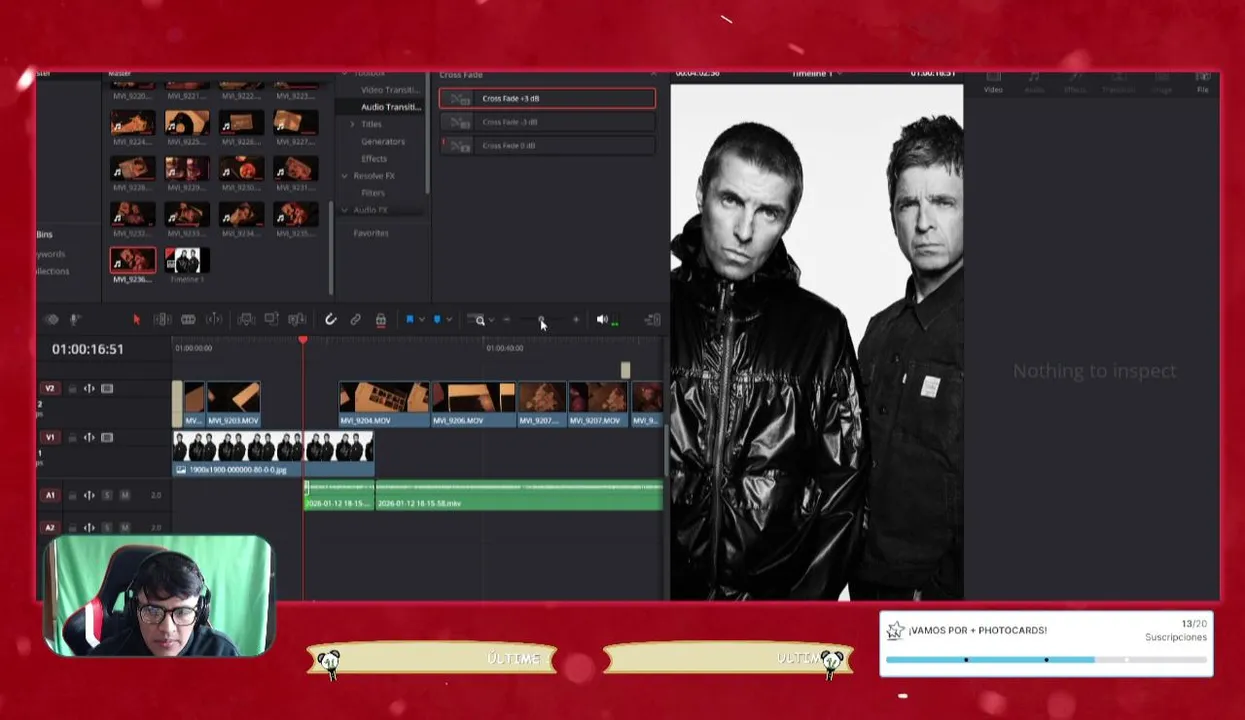Screen dimensions: 1245x720
Task: Open the marker color dropdown arrow
Action: (449, 320)
